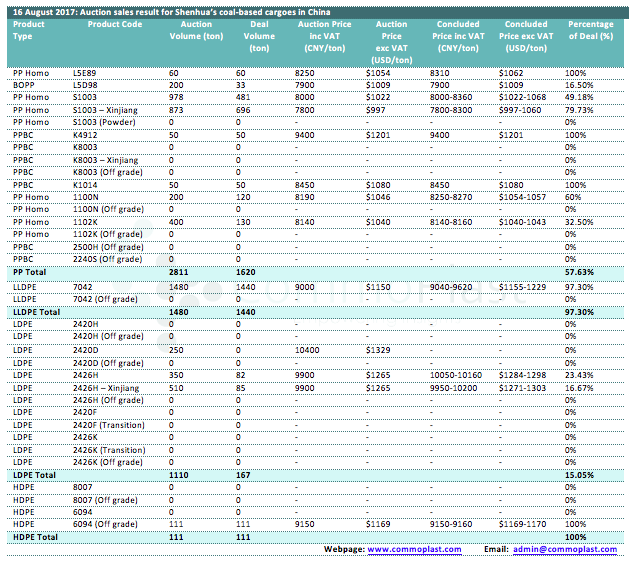Screen dimensions: 629x563
Task: Click the title text about Shenhua auction results
Action: tap(168, 8)
